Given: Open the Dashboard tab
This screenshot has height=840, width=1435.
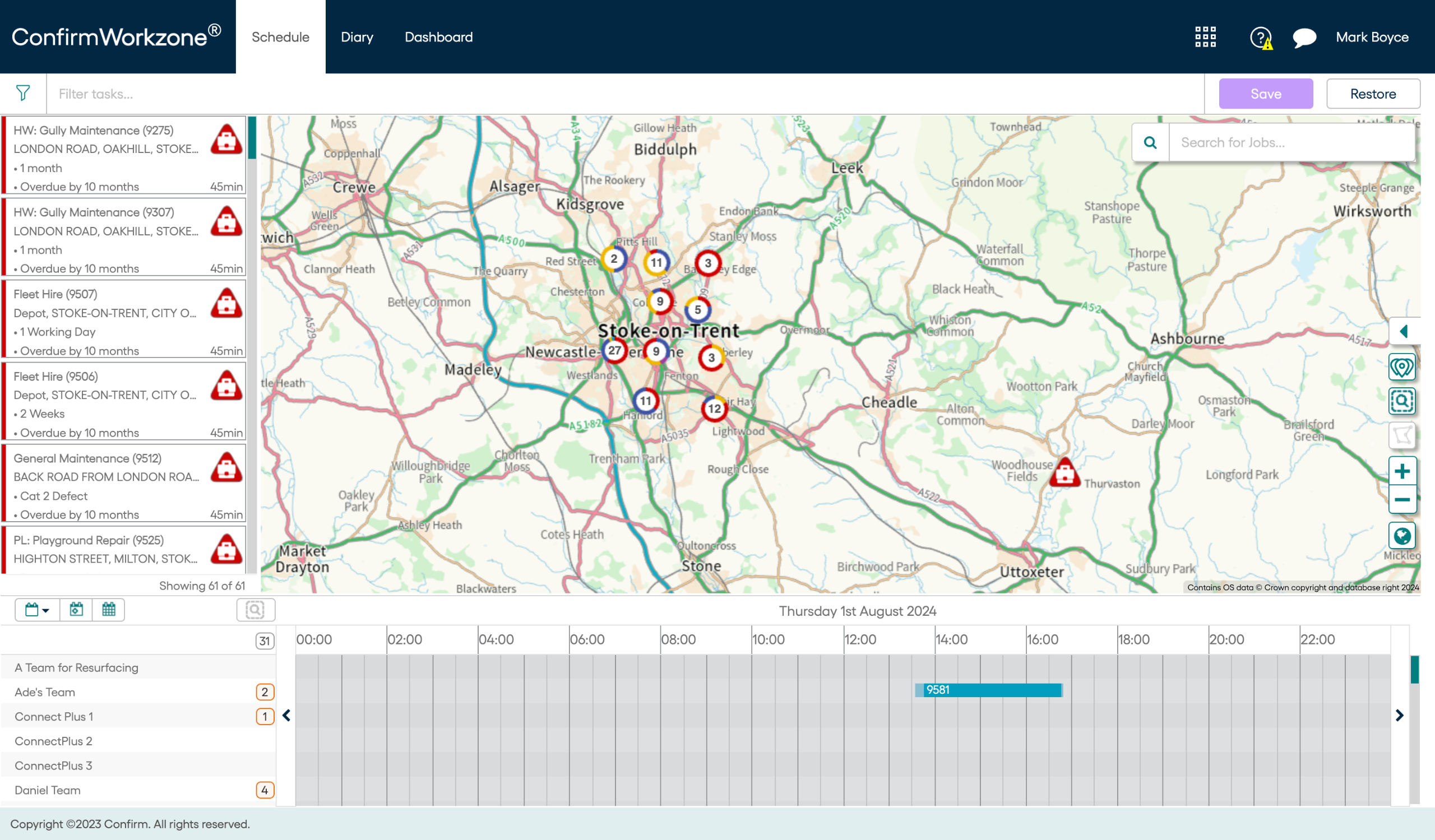Looking at the screenshot, I should pyautogui.click(x=438, y=37).
